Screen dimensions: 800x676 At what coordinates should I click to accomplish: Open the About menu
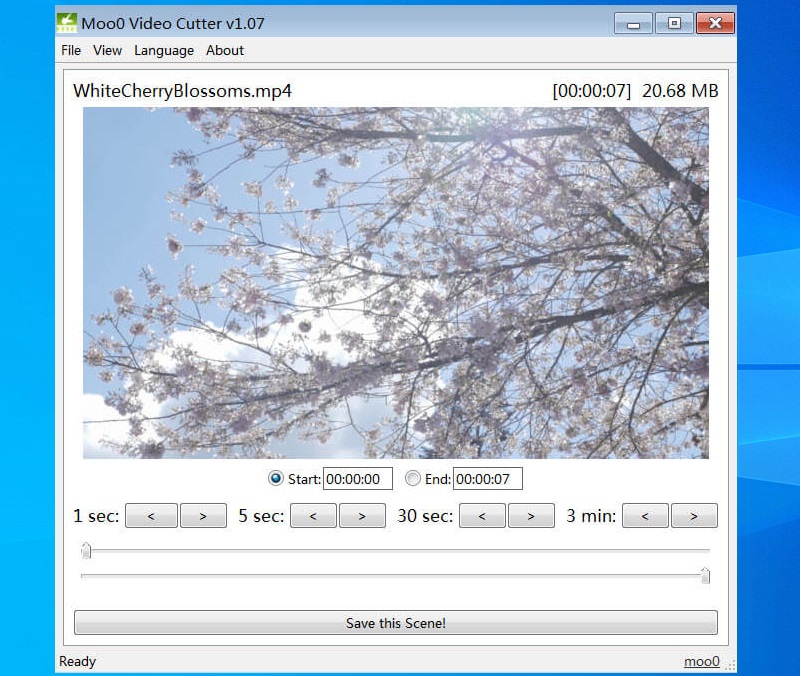click(x=225, y=50)
